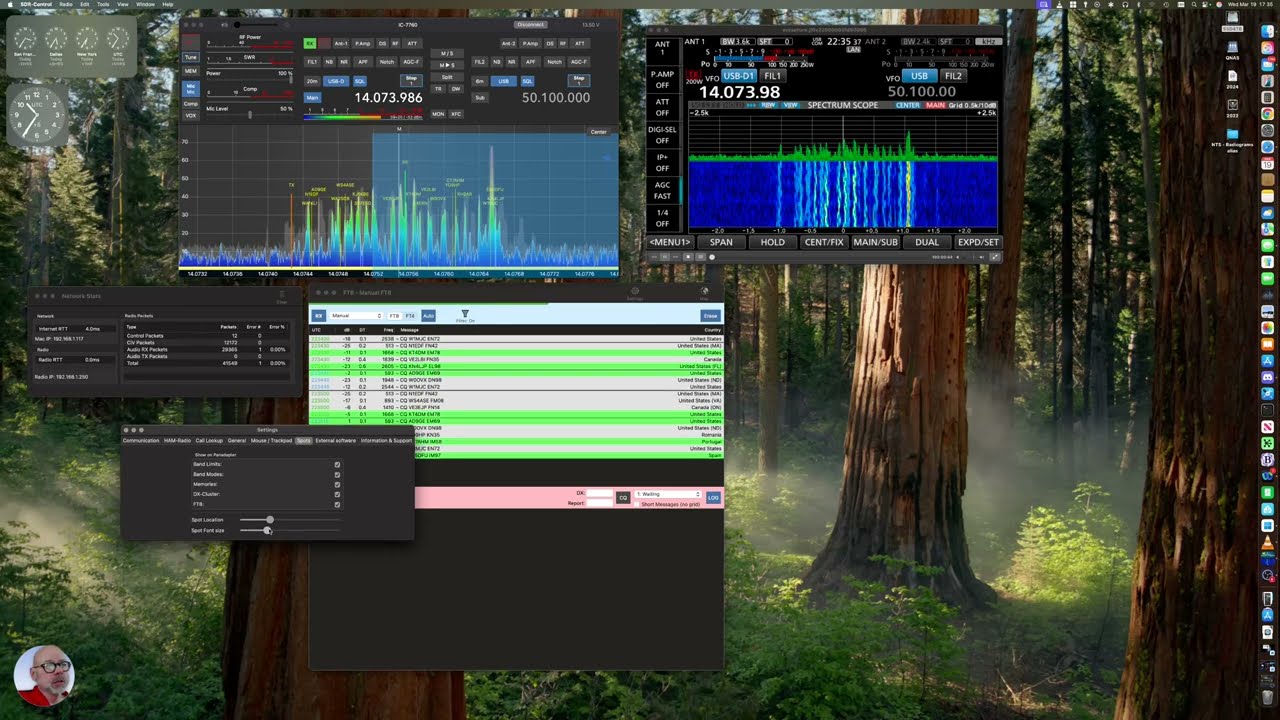This screenshot has width=1280, height=720.
Task: Click DIGI-SEL OFF on the radio screen
Action: (662, 134)
